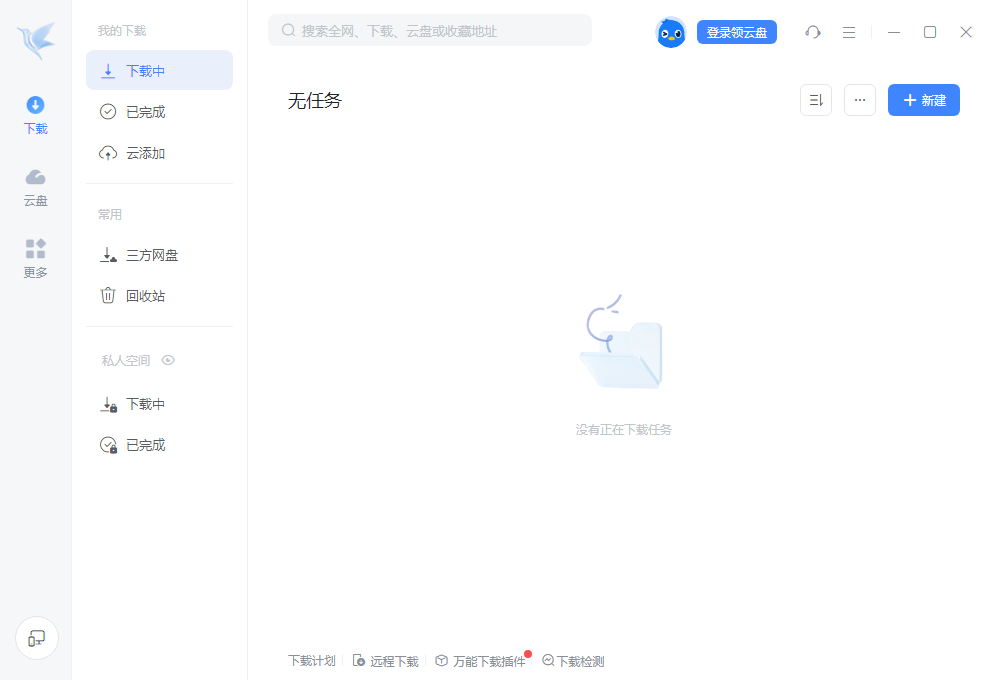Click the device connect icon at bottom left
Viewport: 1000px width, 680px height.
[x=37, y=638]
